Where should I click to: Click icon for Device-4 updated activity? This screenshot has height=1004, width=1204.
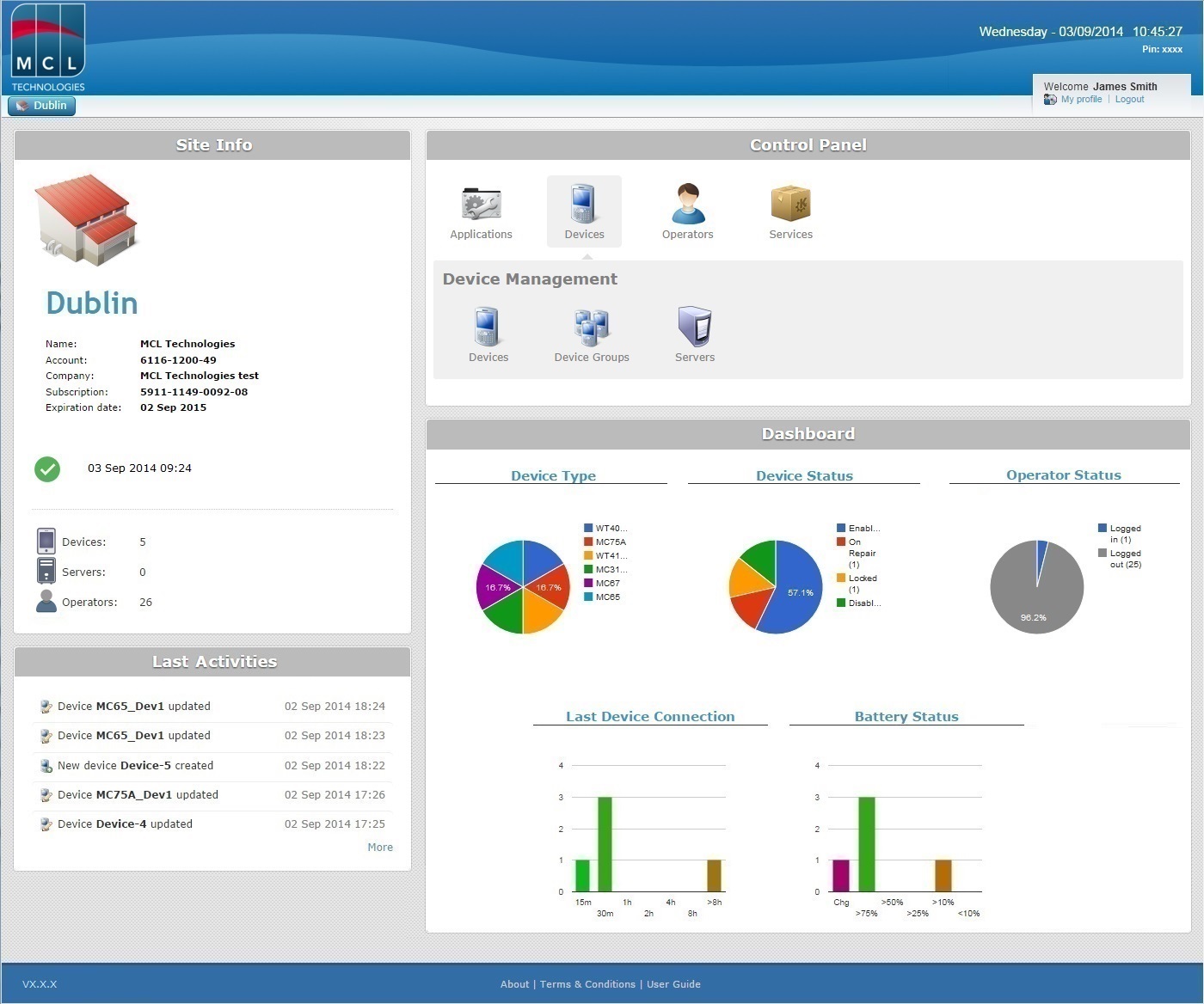(x=46, y=824)
